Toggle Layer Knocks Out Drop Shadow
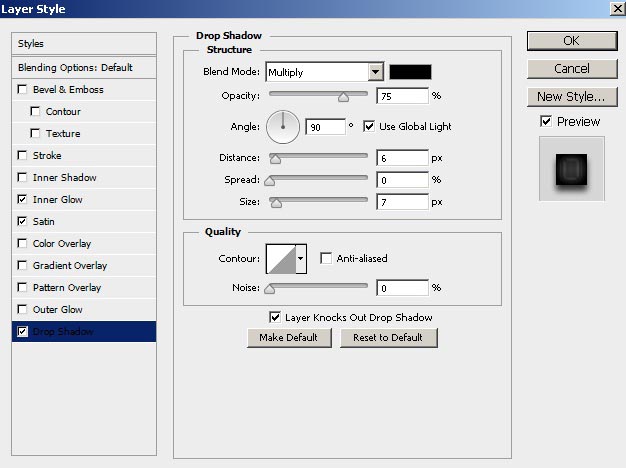This screenshot has height=468, width=626. pos(275,317)
